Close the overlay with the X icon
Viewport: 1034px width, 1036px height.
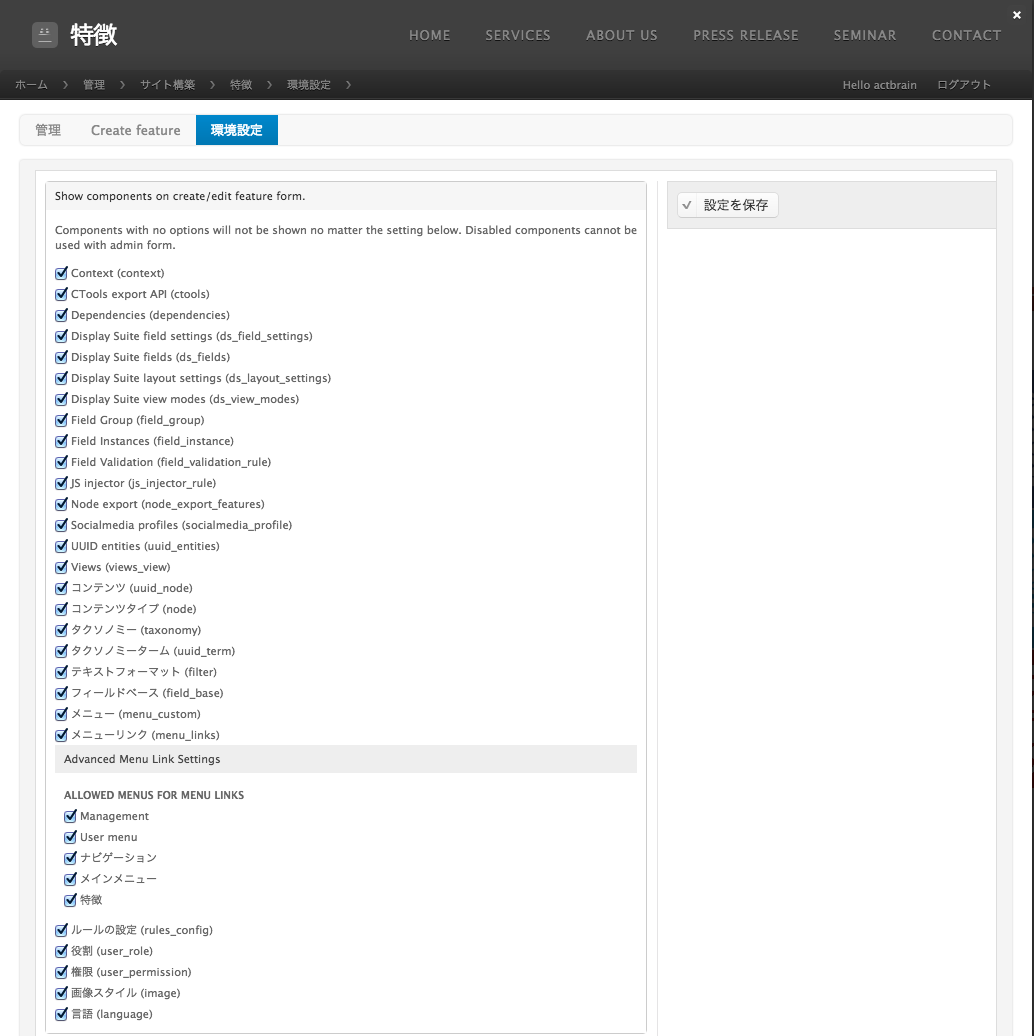tap(1017, 15)
